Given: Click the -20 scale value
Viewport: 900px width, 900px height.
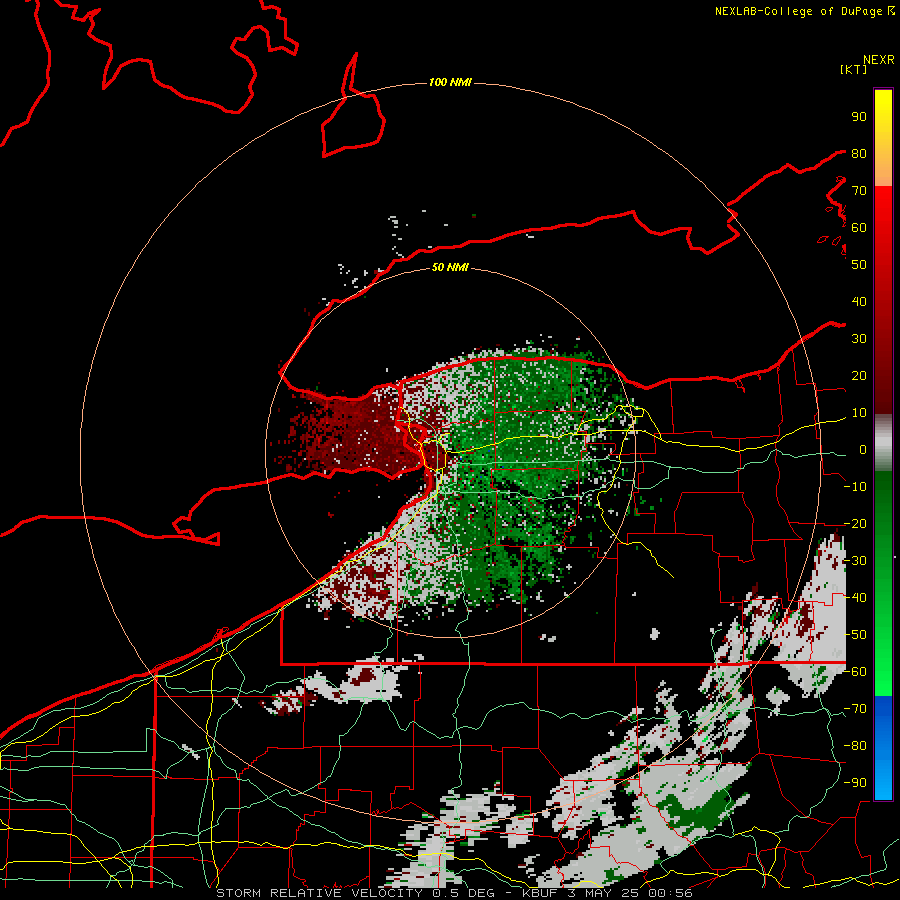Looking at the screenshot, I should (855, 523).
